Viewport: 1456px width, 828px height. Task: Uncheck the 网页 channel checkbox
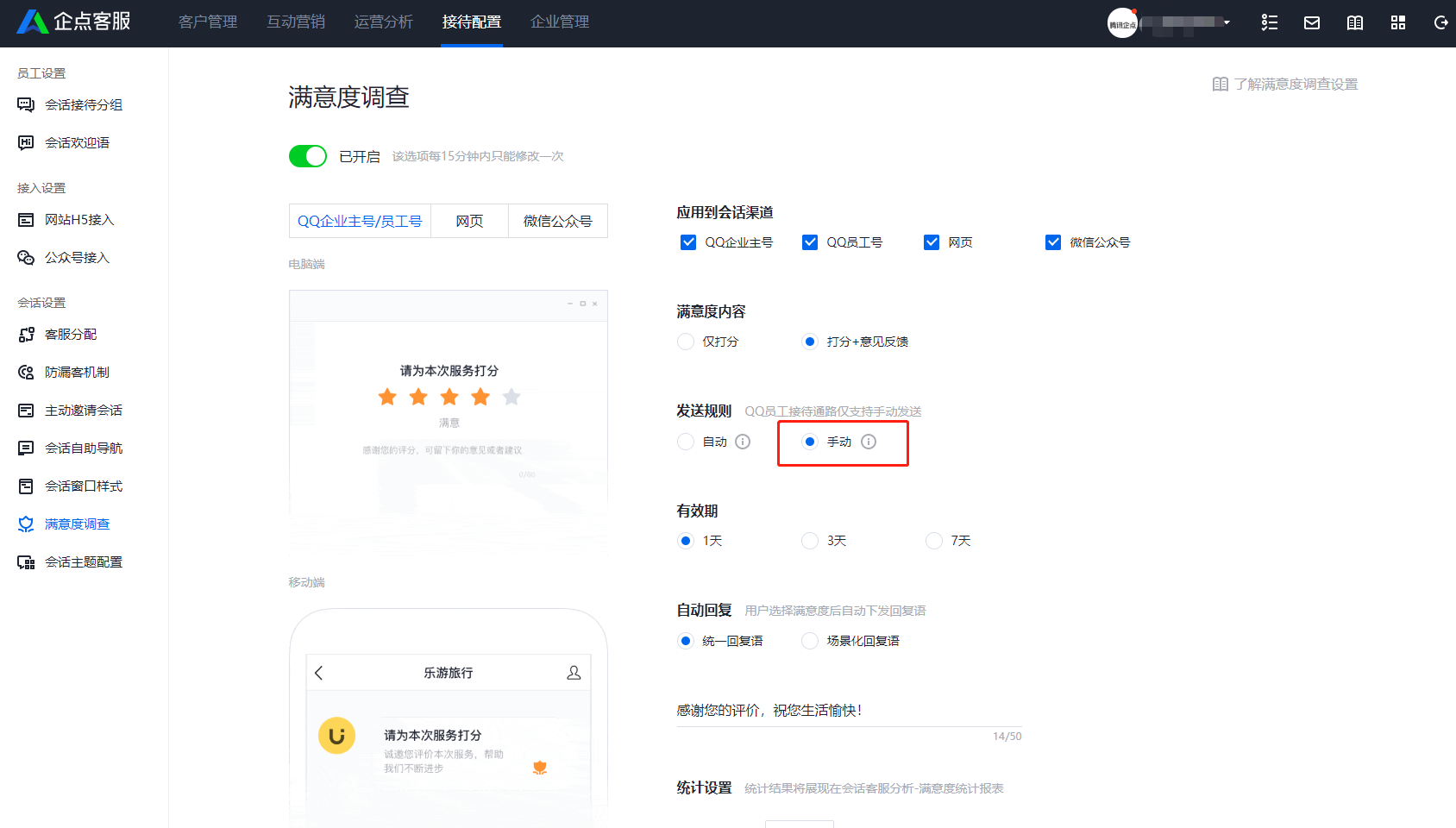coord(932,242)
